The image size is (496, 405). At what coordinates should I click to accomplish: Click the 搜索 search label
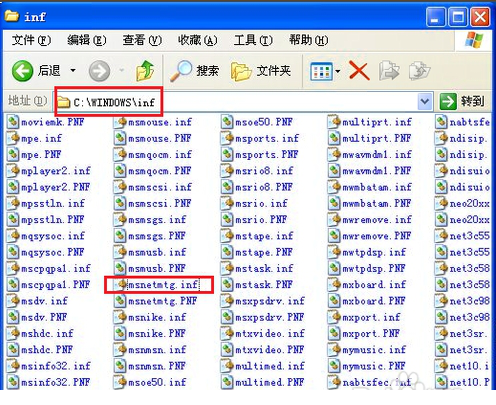click(x=208, y=71)
